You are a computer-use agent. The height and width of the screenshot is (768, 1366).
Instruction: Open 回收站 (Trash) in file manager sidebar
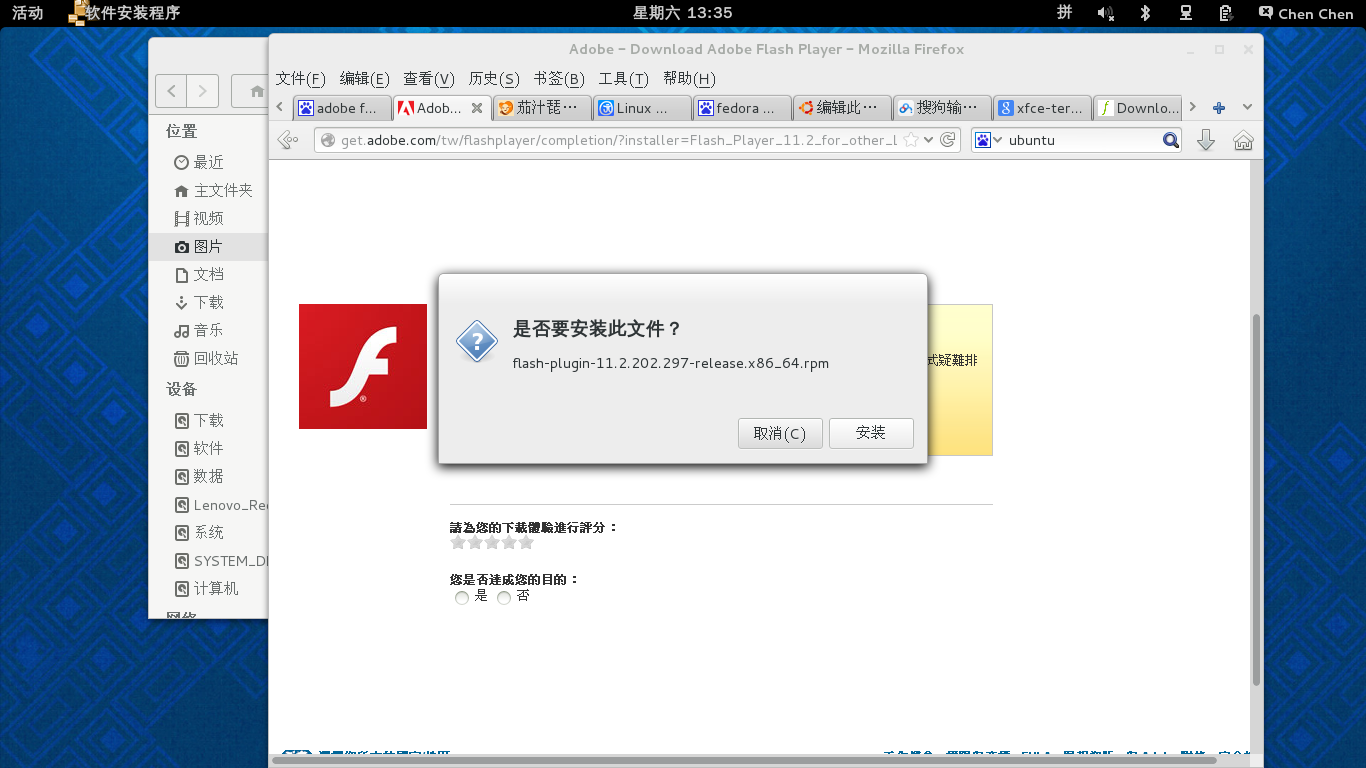click(207, 358)
